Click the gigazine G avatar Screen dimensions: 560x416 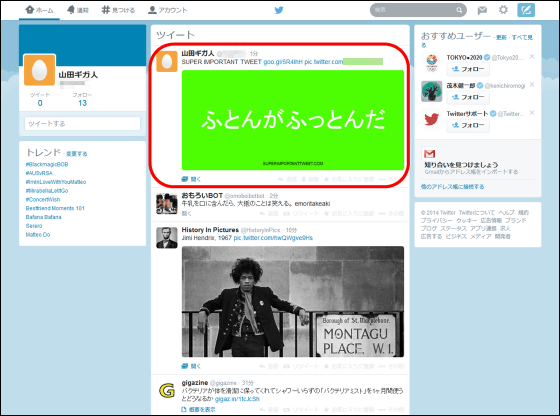pos(167,391)
